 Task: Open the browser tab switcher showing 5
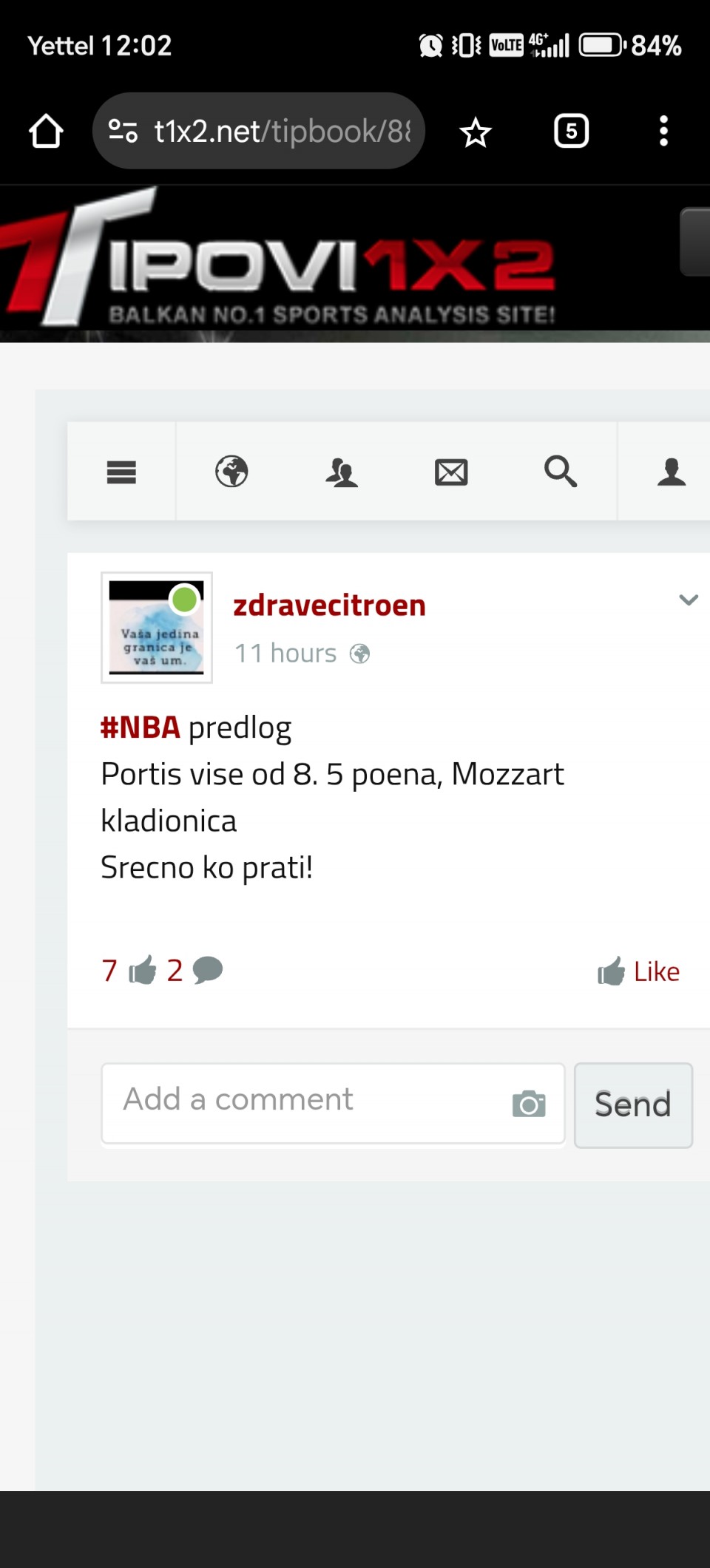coord(571,132)
